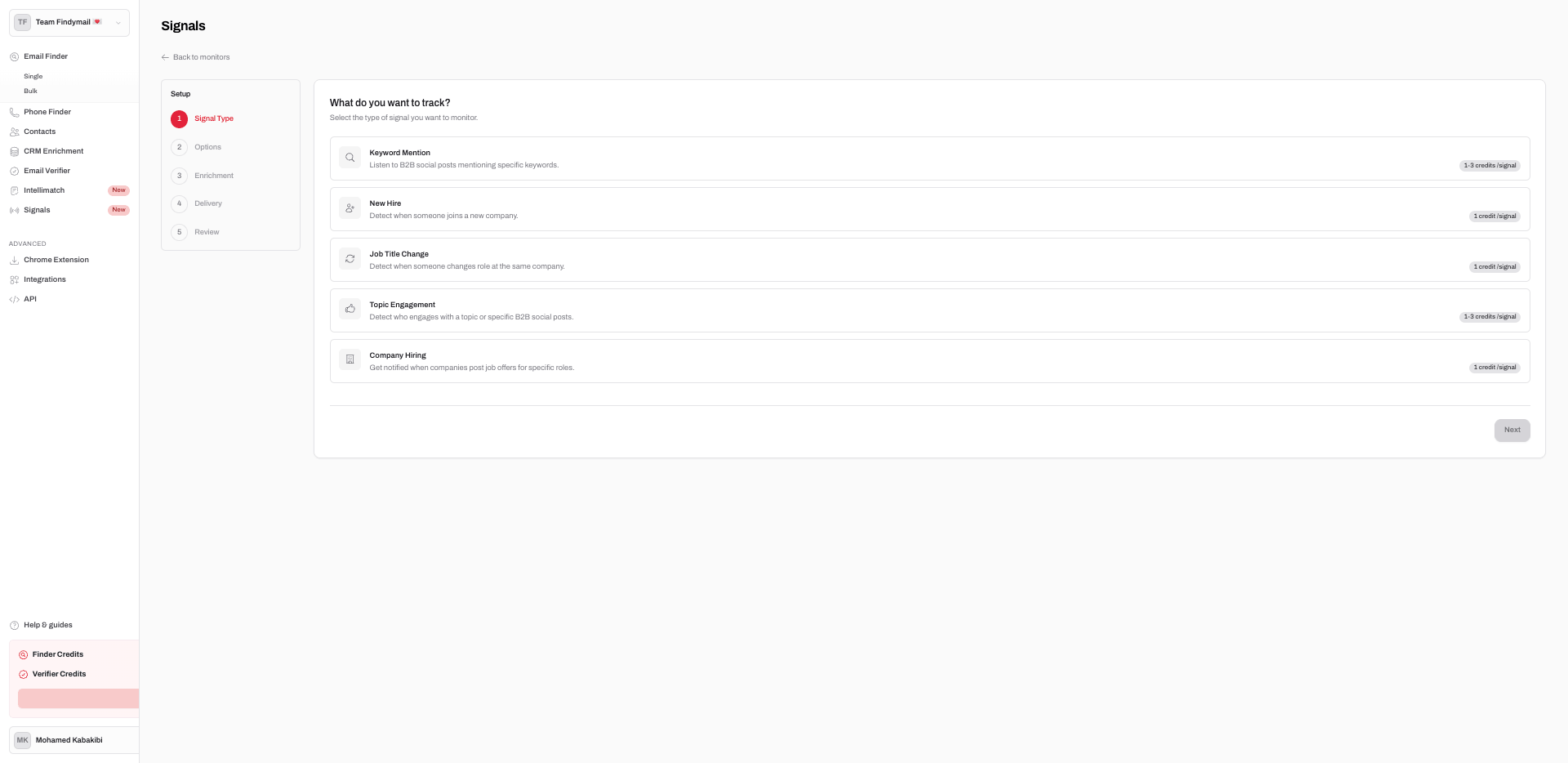Open Signals from sidebar
Image resolution: width=1568 pixels, height=763 pixels.
(x=37, y=210)
